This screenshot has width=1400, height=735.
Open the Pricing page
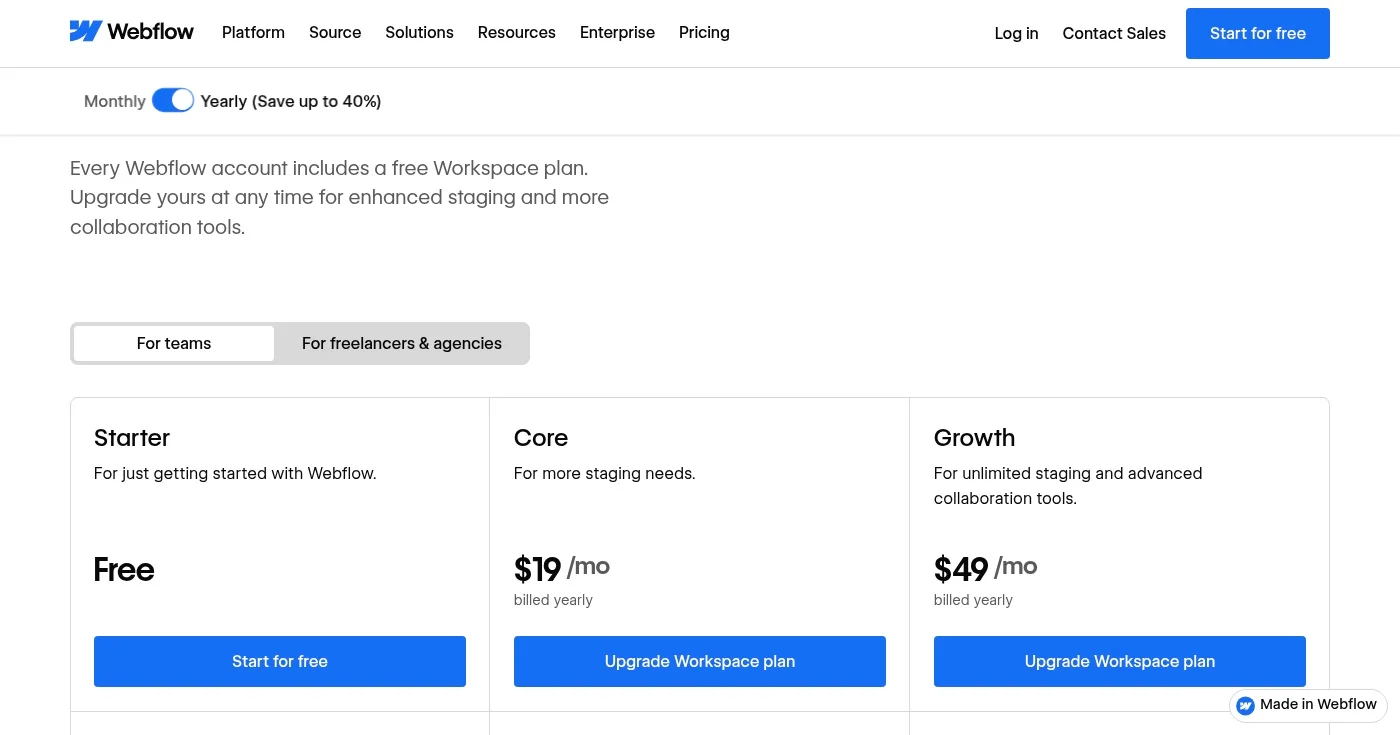click(704, 33)
